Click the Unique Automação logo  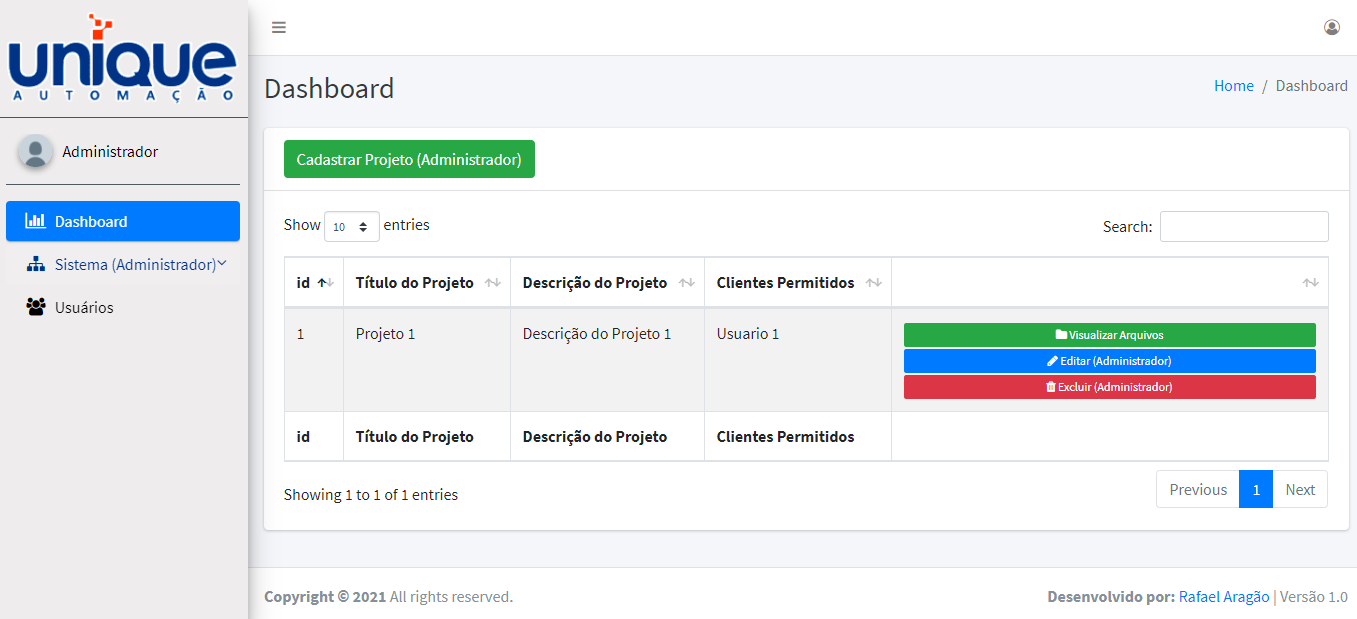[x=122, y=59]
